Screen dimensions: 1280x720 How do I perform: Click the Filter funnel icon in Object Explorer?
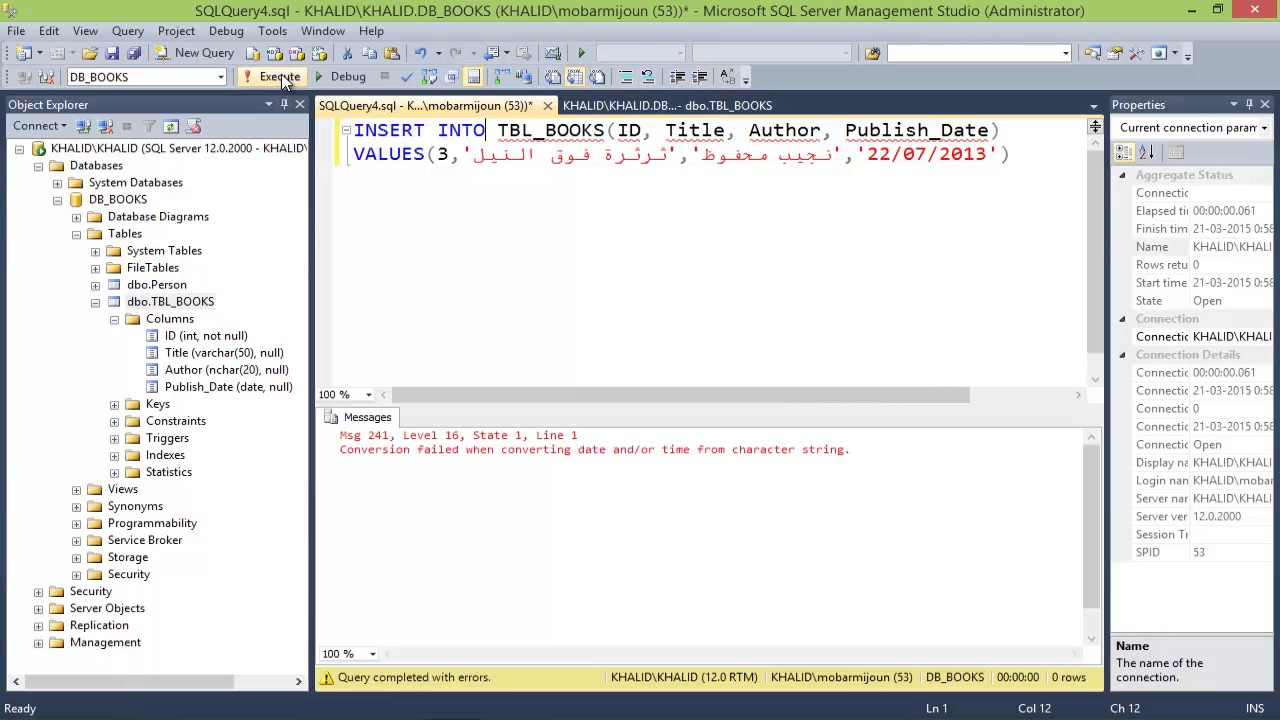point(149,126)
